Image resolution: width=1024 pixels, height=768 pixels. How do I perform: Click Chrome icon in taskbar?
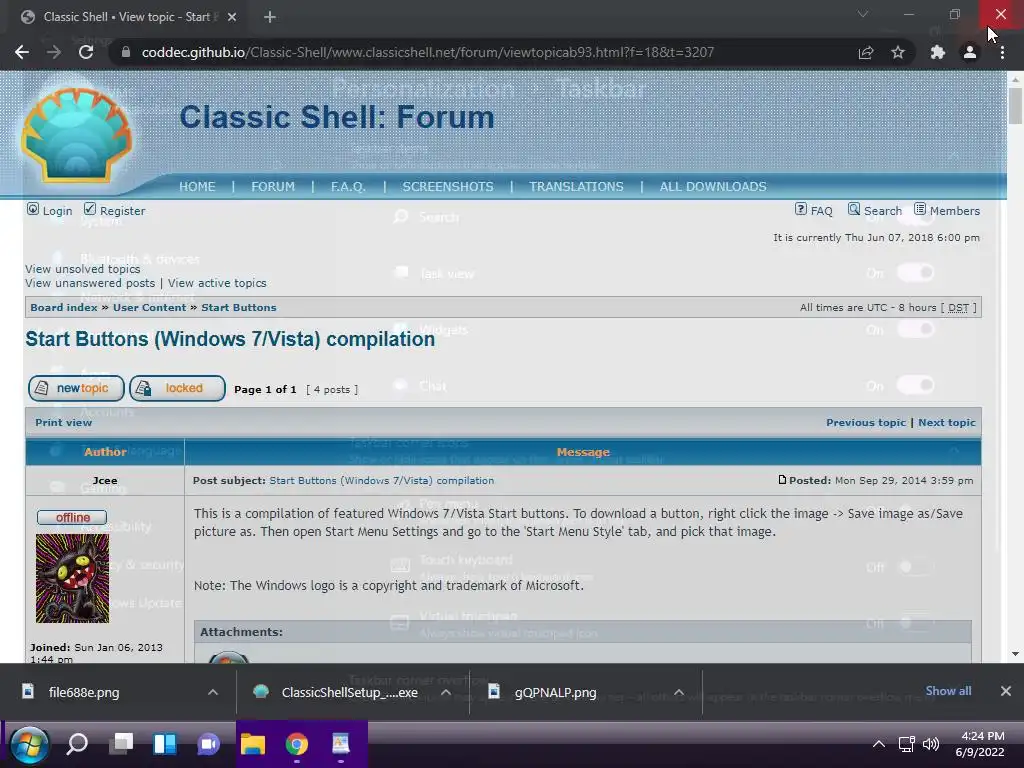pyautogui.click(x=296, y=744)
